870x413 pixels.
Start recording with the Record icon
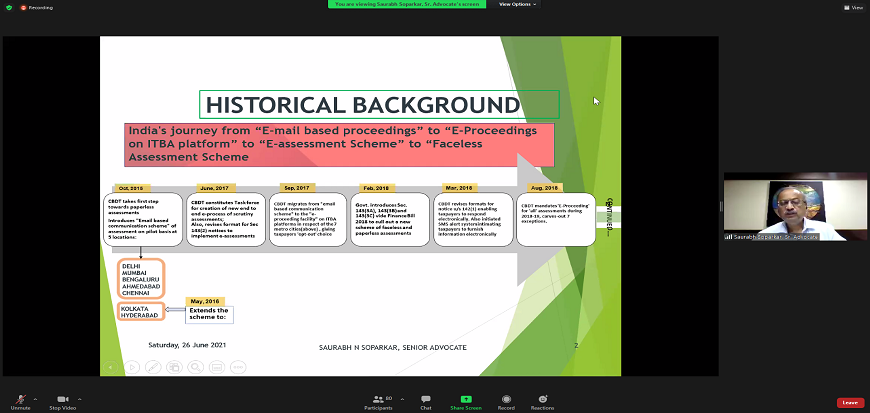pyautogui.click(x=506, y=400)
